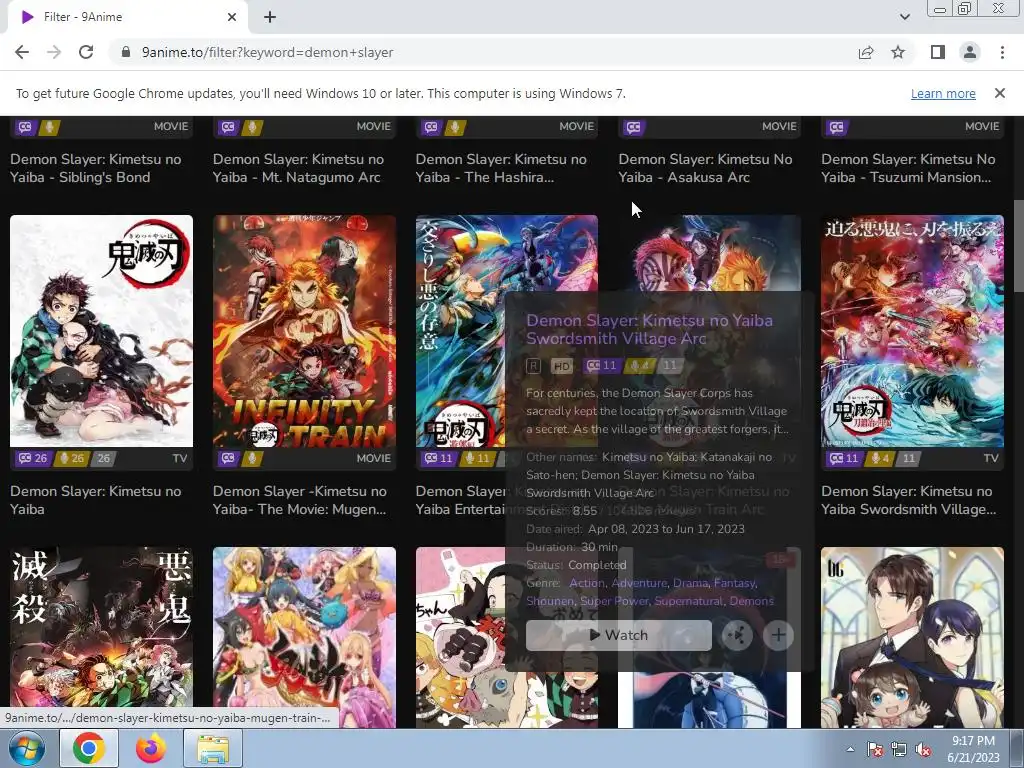Image resolution: width=1024 pixels, height=768 pixels.
Task: Select the Fantasy genre link
Action: coord(734,583)
